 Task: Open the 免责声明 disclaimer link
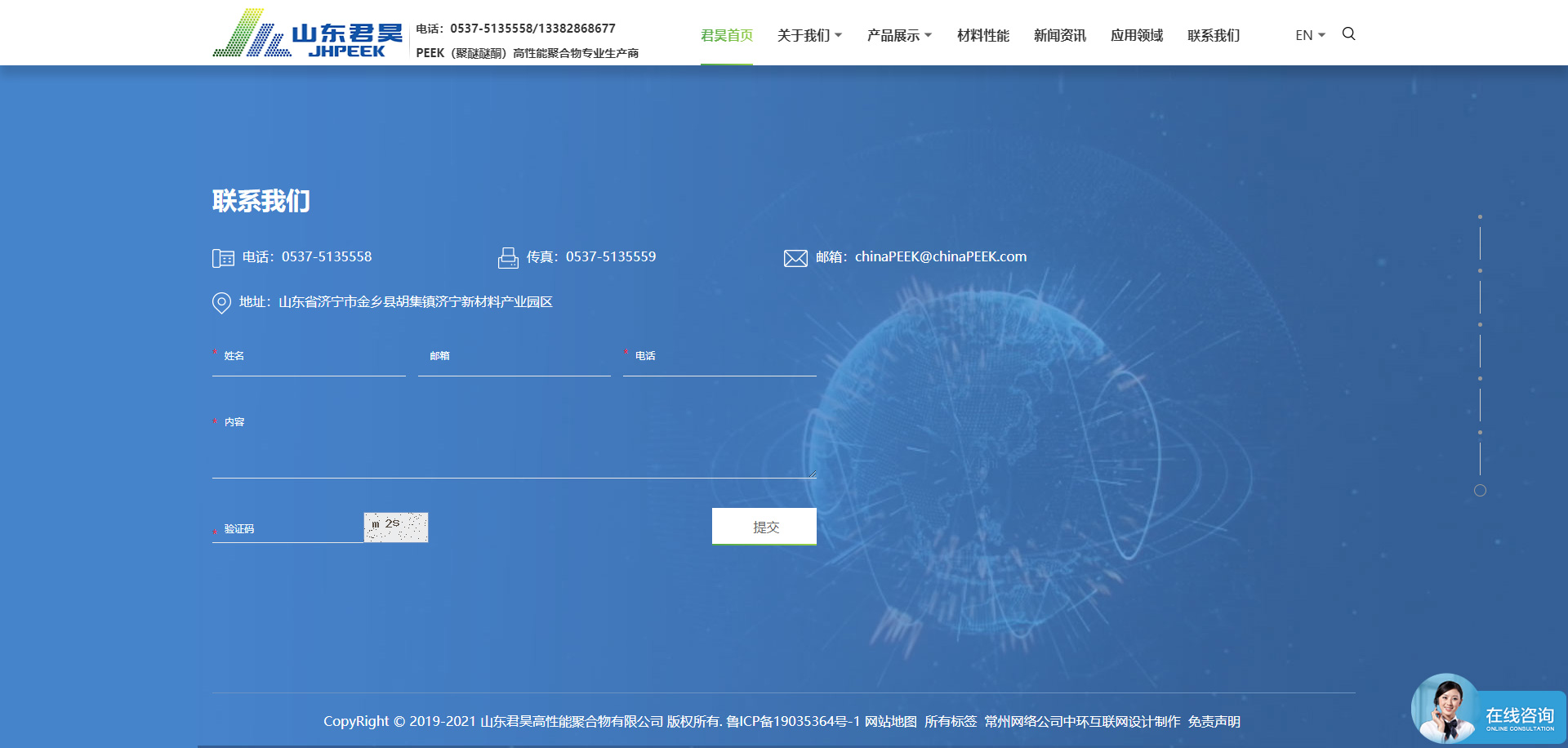tap(1214, 722)
